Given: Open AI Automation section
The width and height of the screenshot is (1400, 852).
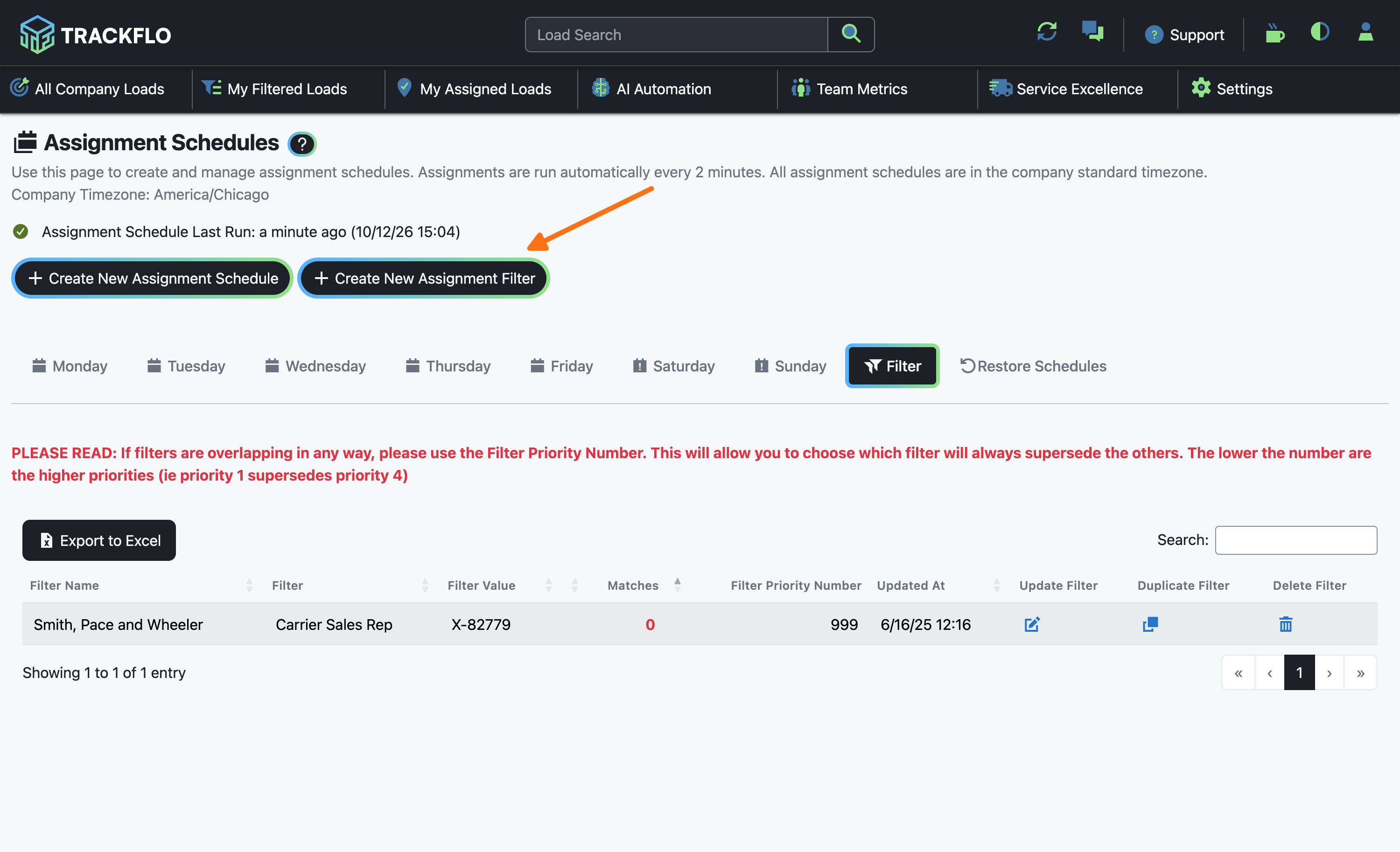Looking at the screenshot, I should [651, 89].
